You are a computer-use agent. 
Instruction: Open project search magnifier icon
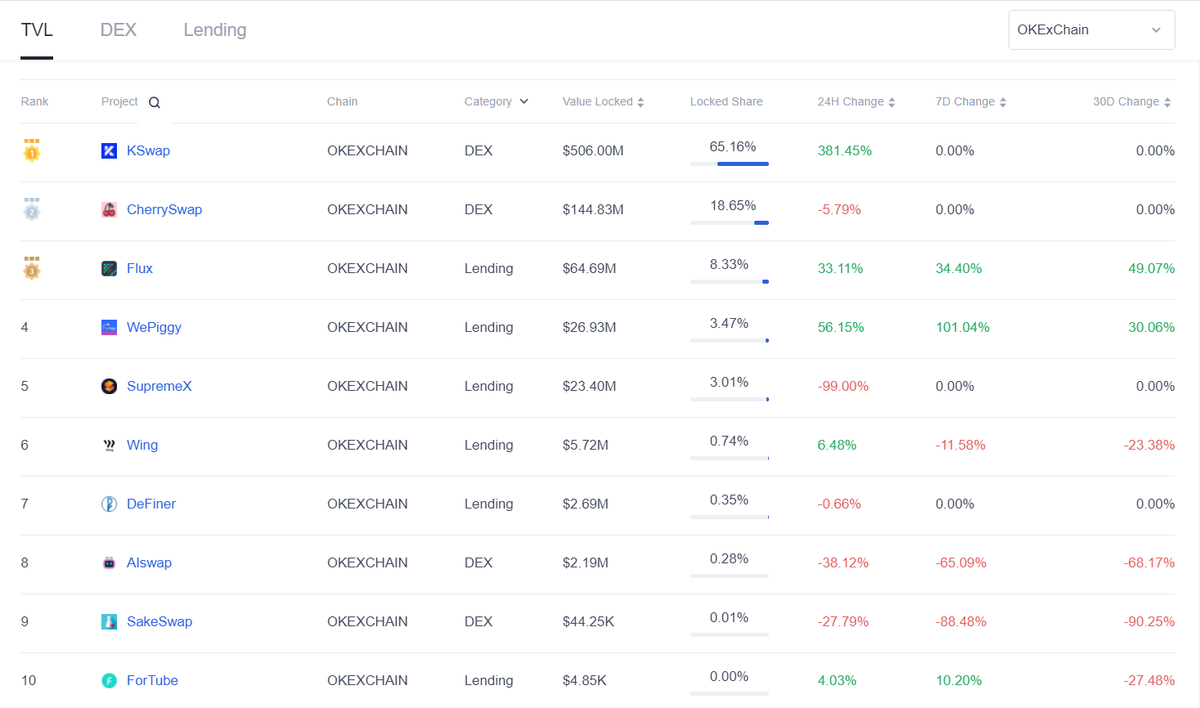(154, 102)
